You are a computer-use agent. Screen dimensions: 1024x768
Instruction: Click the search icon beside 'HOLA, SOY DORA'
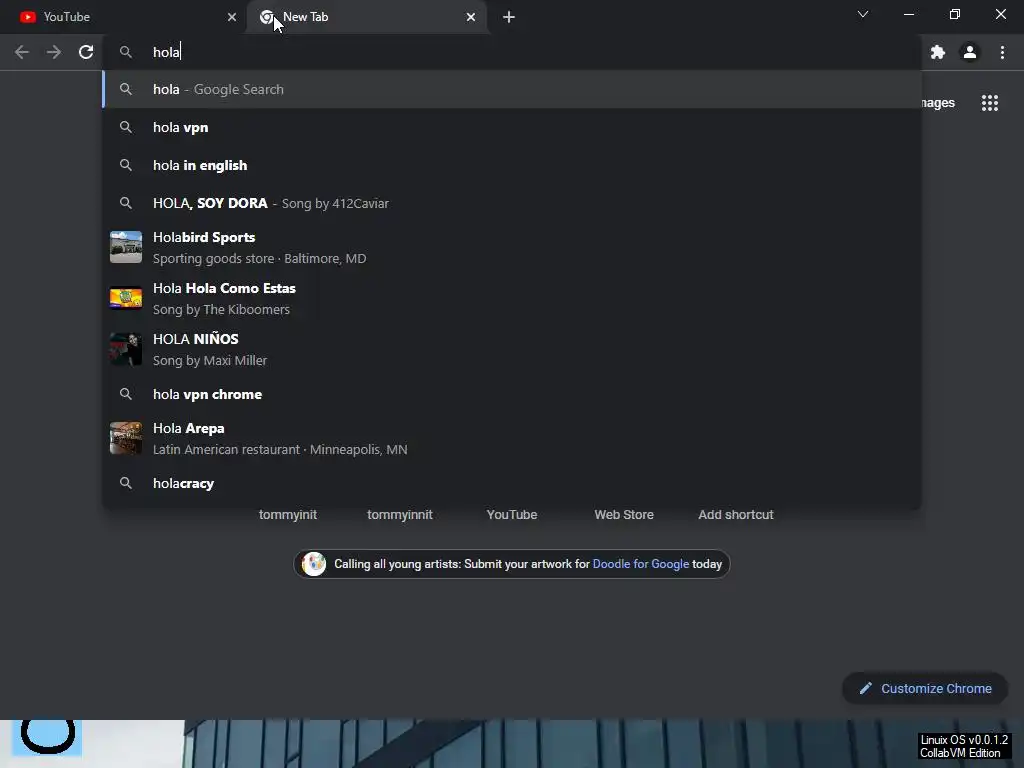click(126, 203)
